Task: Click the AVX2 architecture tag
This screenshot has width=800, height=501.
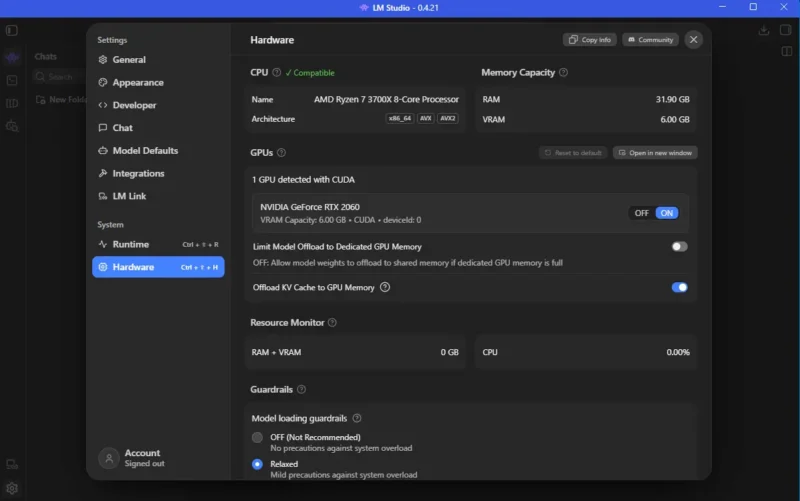Action: [x=447, y=118]
